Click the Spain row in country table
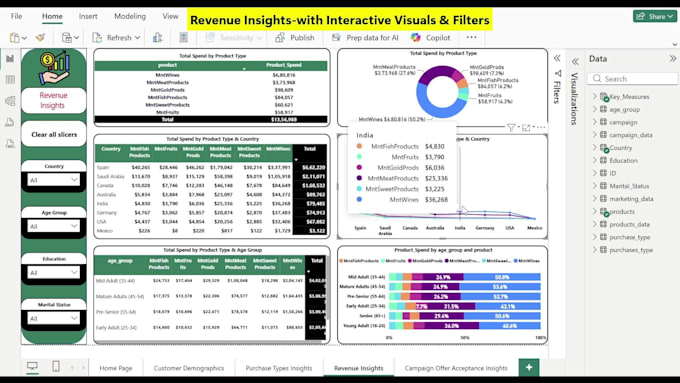The image size is (680, 383). point(211,167)
